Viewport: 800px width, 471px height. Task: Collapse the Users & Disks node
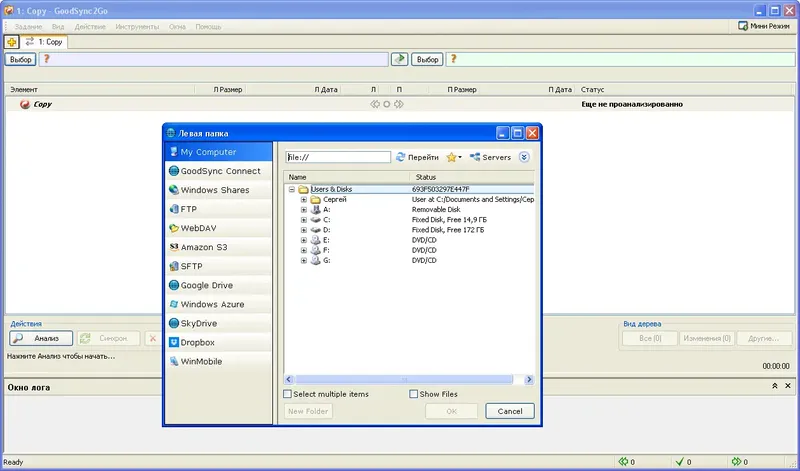click(x=291, y=189)
